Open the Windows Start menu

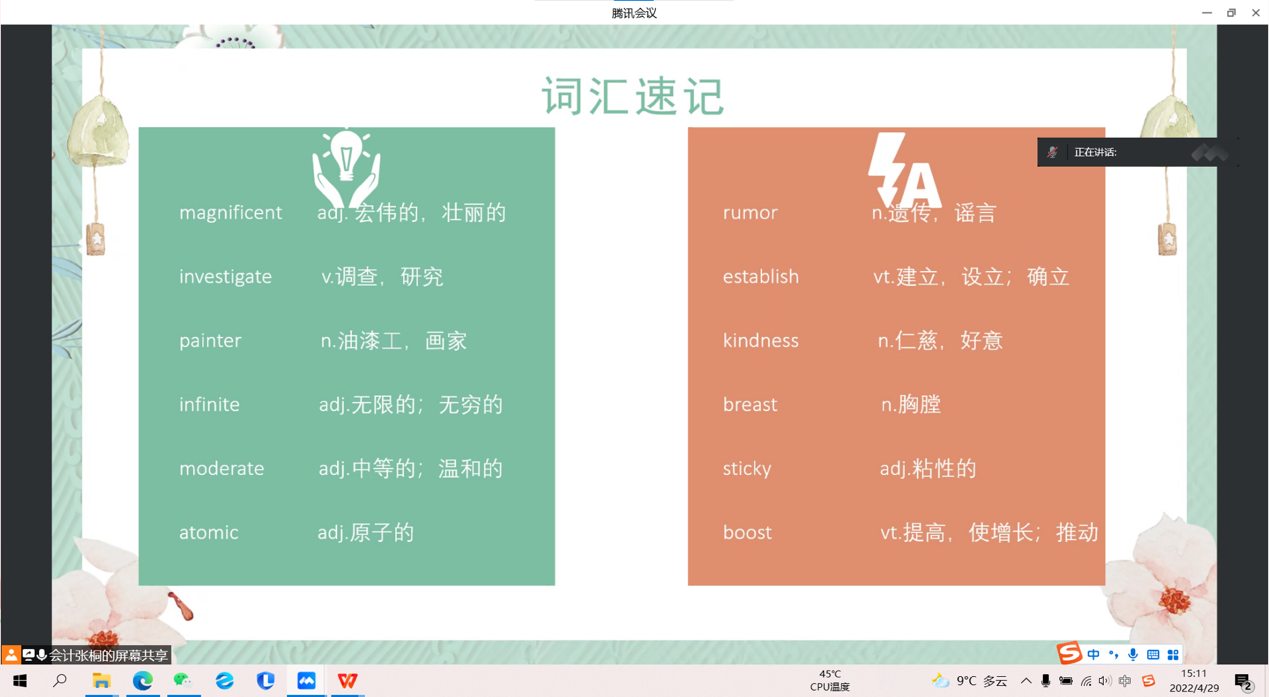pos(19,681)
